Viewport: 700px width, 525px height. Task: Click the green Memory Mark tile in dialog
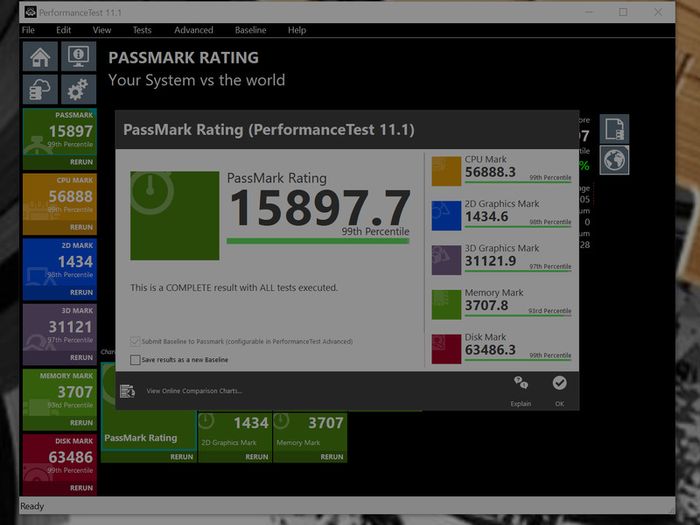click(446, 304)
